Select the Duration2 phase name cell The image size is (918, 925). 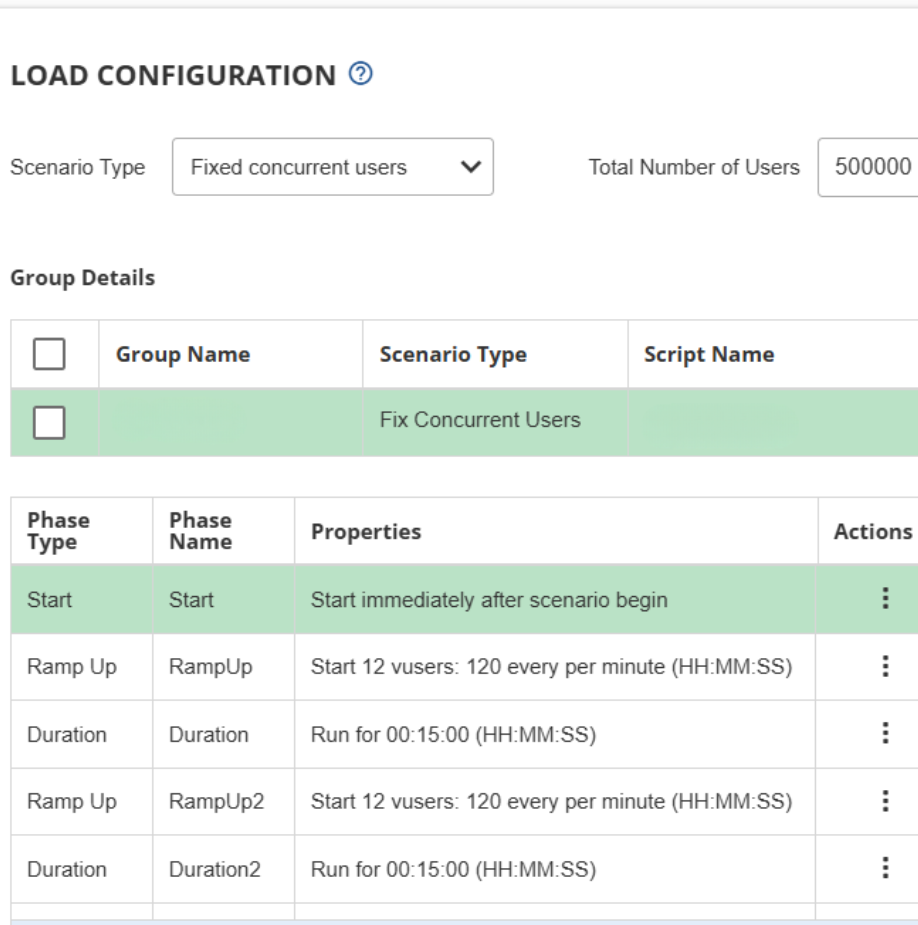pos(214,870)
